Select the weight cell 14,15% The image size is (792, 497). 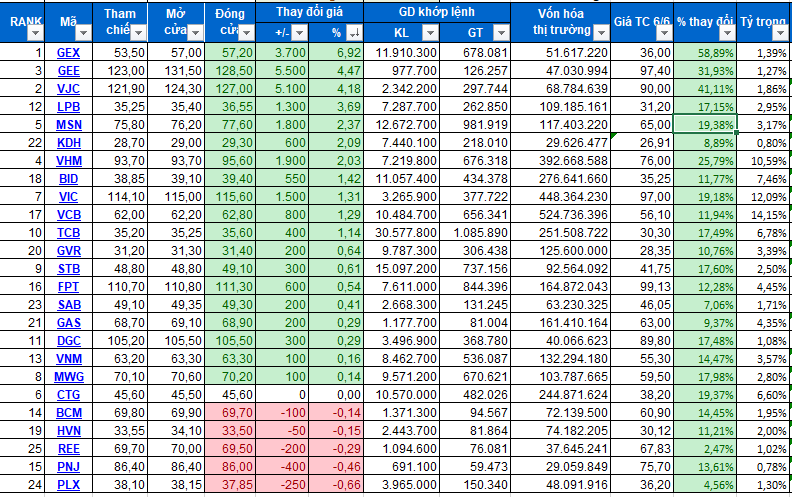click(x=764, y=215)
